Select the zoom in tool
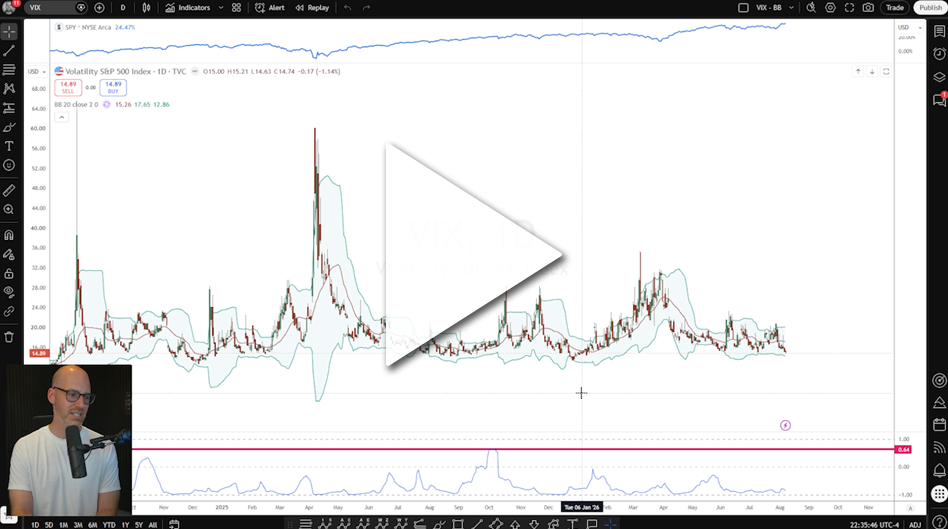Image resolution: width=948 pixels, height=529 pixels. [9, 209]
